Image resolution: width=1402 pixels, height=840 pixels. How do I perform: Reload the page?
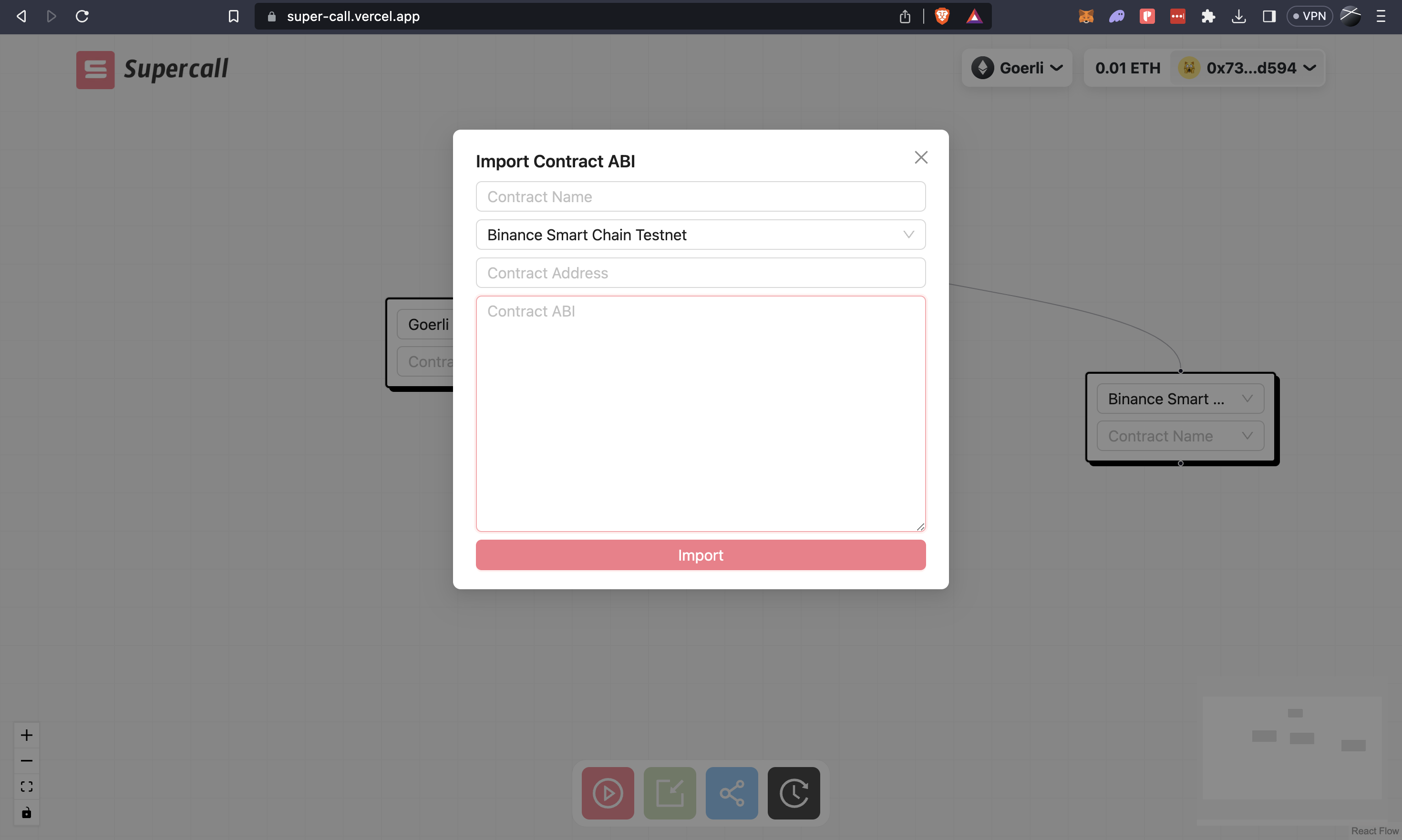pyautogui.click(x=82, y=16)
